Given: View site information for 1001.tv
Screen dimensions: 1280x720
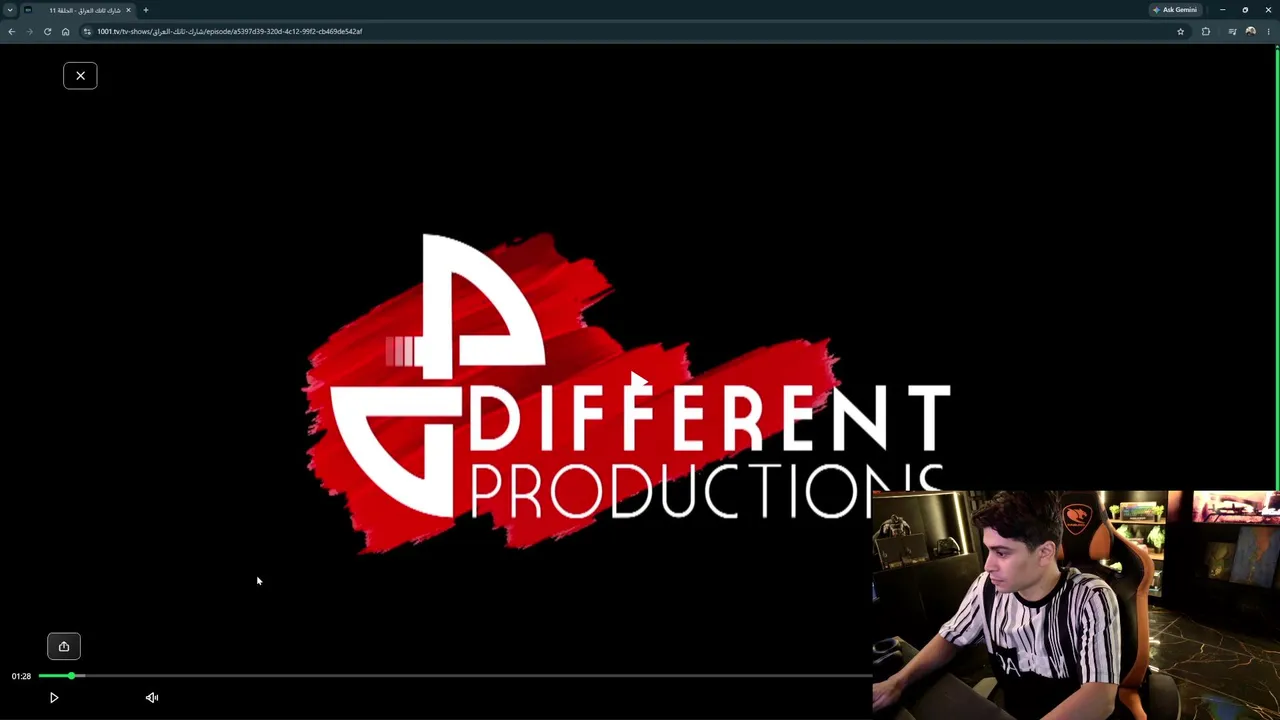Looking at the screenshot, I should point(87,31).
